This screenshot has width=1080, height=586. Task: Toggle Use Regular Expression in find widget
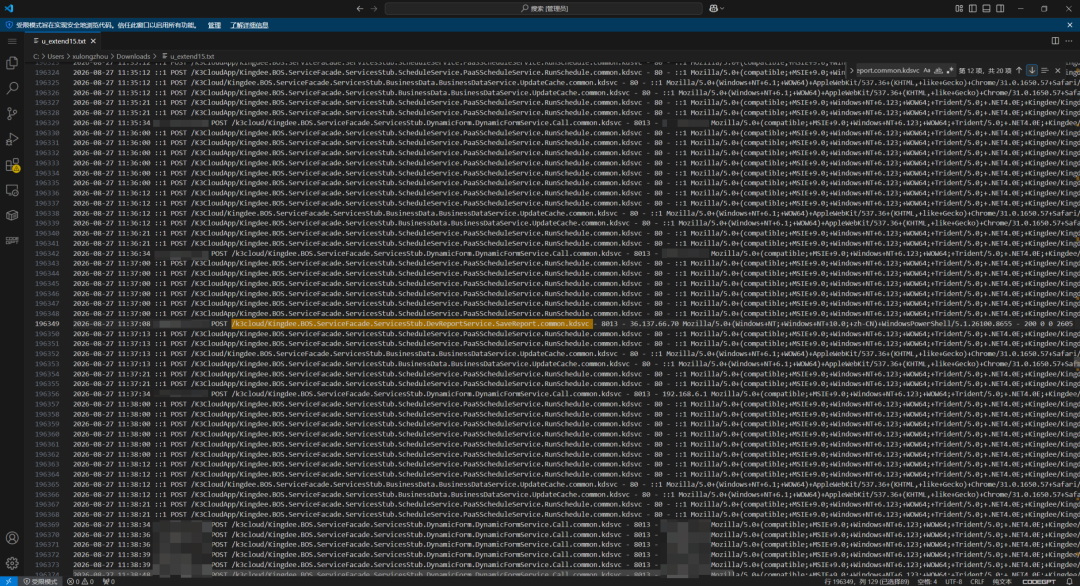pos(950,70)
